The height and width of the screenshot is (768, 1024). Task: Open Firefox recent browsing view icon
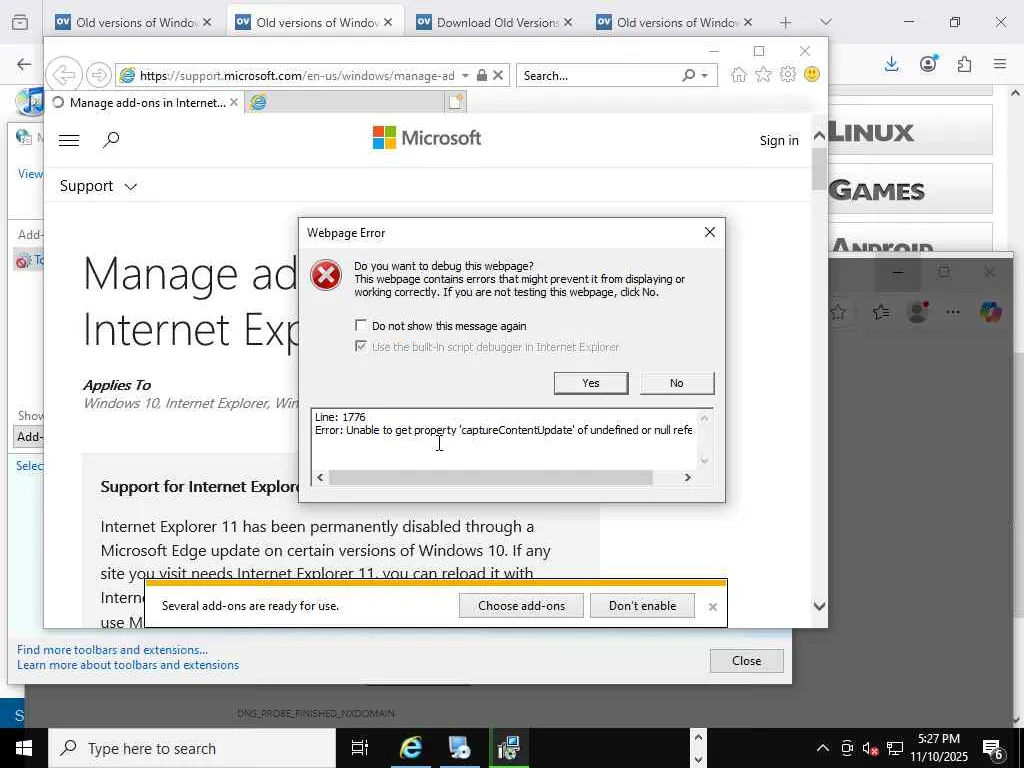tap(20, 22)
